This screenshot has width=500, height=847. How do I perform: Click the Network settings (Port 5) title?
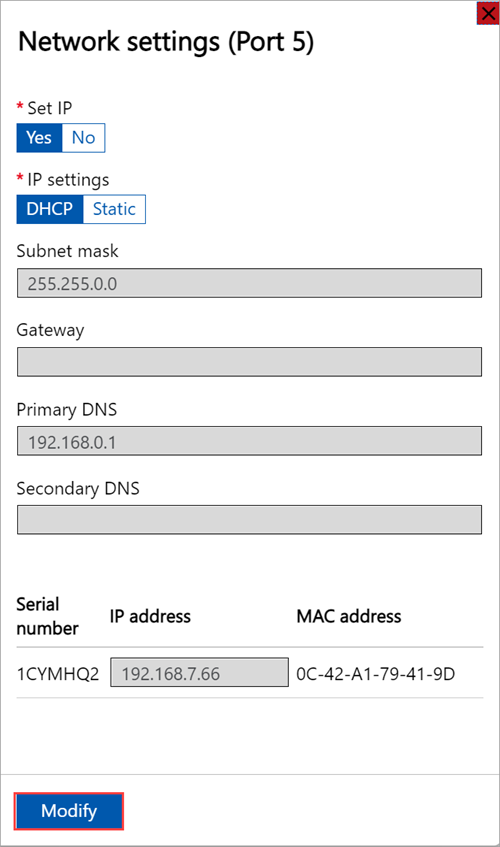click(x=166, y=42)
